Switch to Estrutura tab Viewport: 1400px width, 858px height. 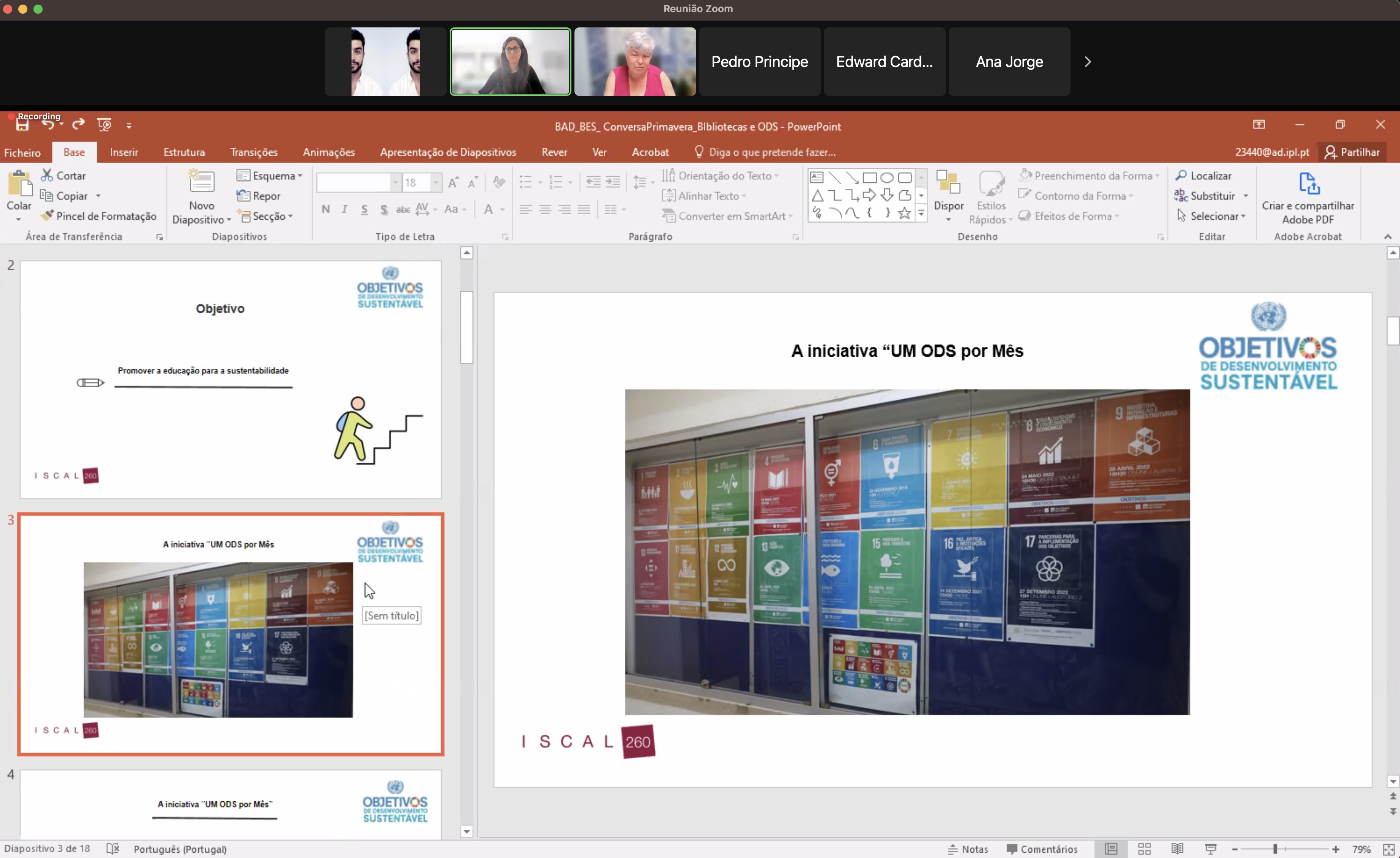184,152
